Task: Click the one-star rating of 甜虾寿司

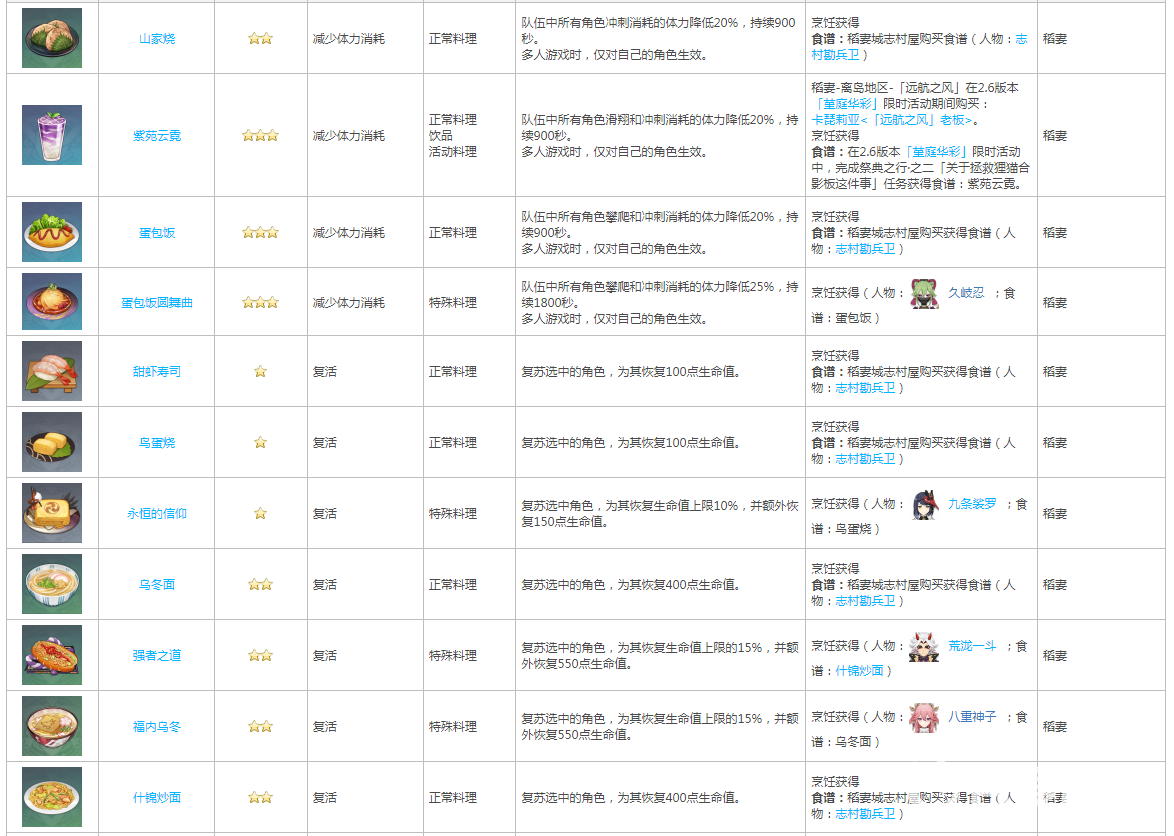Action: pyautogui.click(x=261, y=372)
